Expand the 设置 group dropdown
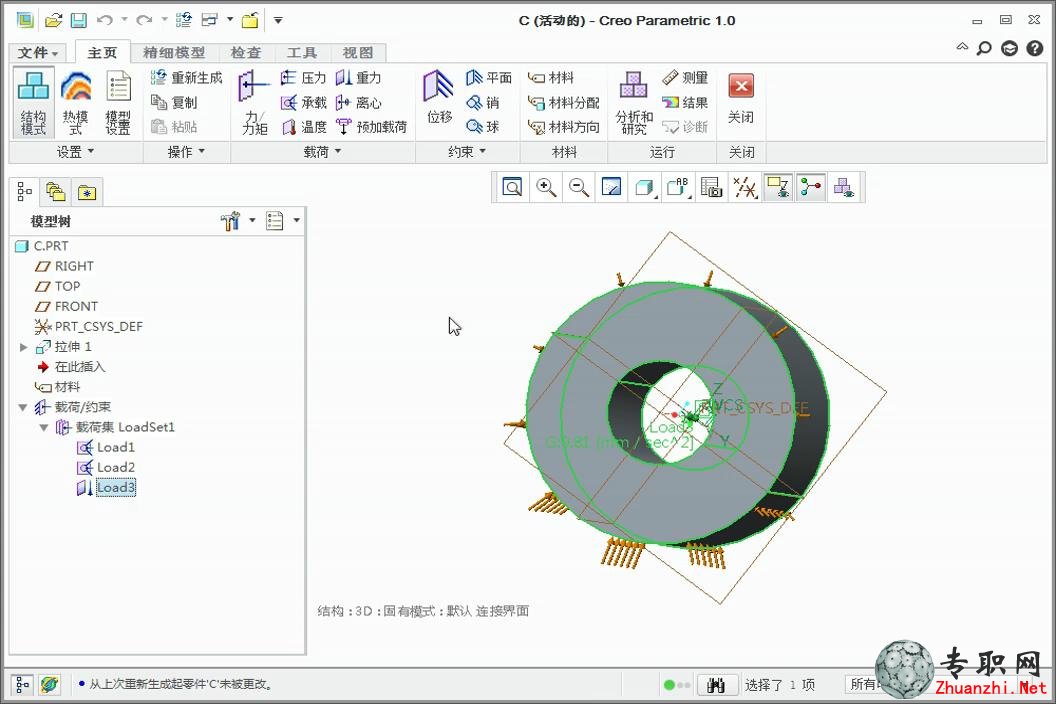1056x704 pixels. pos(75,152)
